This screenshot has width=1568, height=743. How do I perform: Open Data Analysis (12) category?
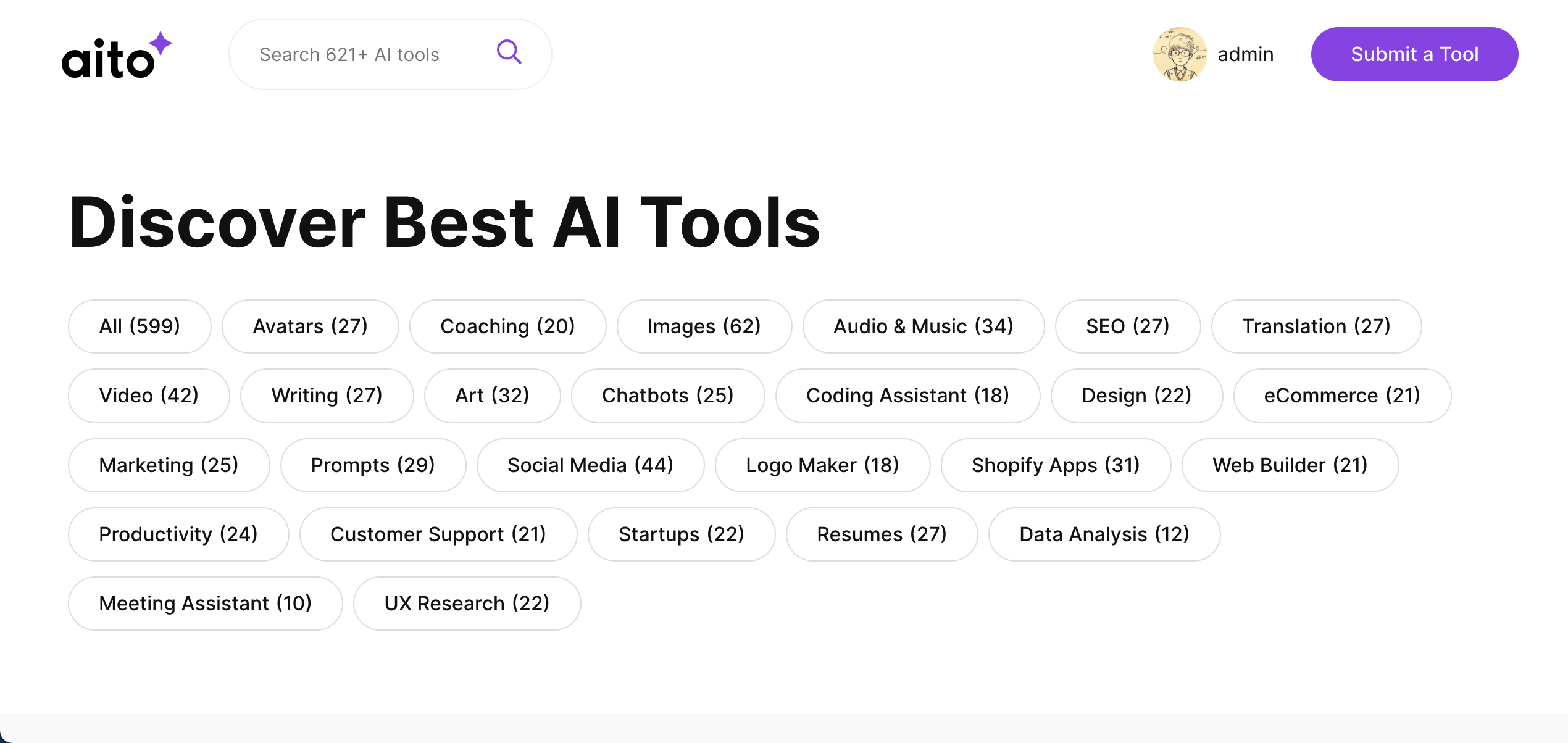(1104, 534)
